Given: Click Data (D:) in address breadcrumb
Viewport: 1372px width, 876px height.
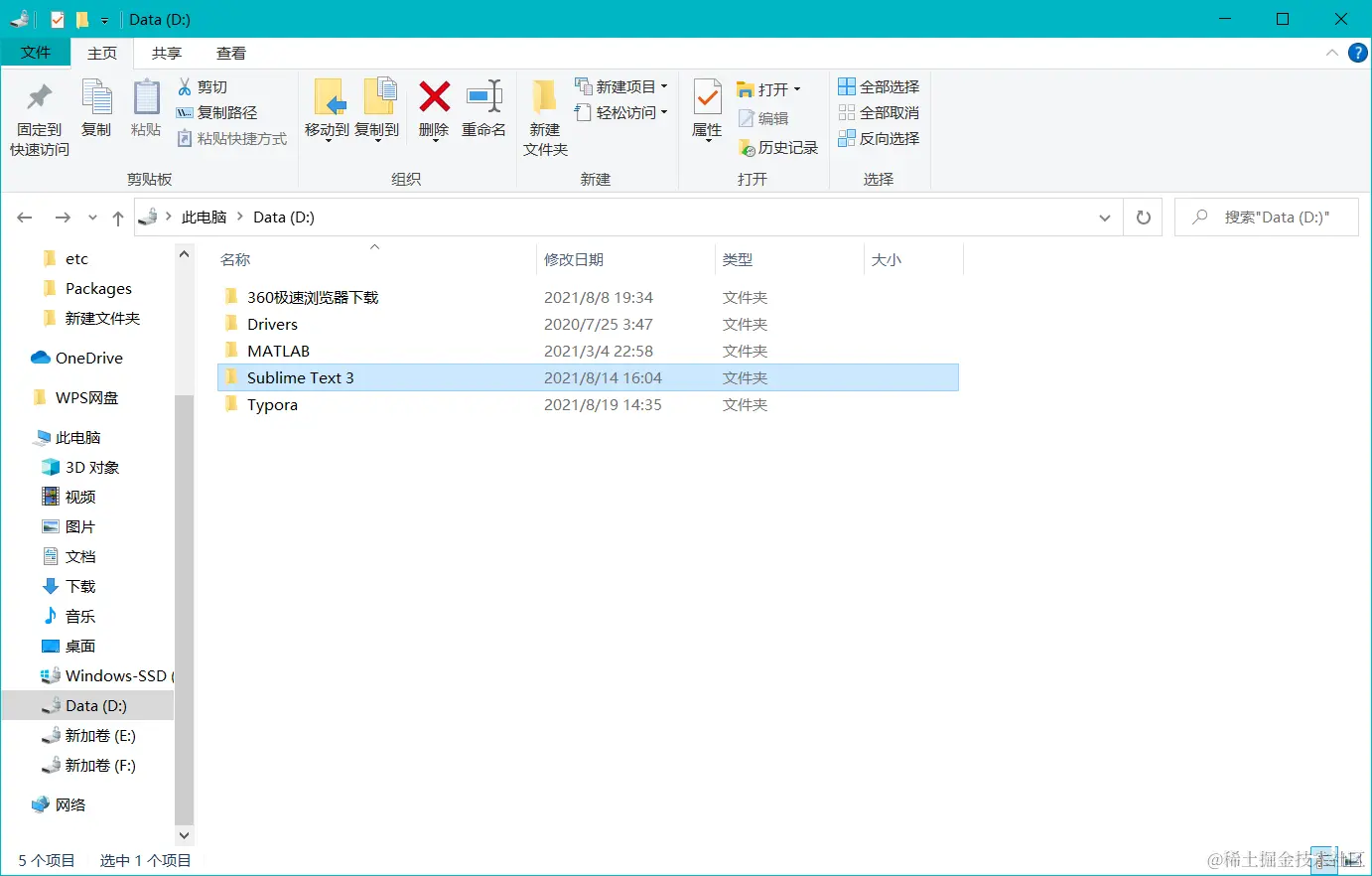Looking at the screenshot, I should point(284,218).
